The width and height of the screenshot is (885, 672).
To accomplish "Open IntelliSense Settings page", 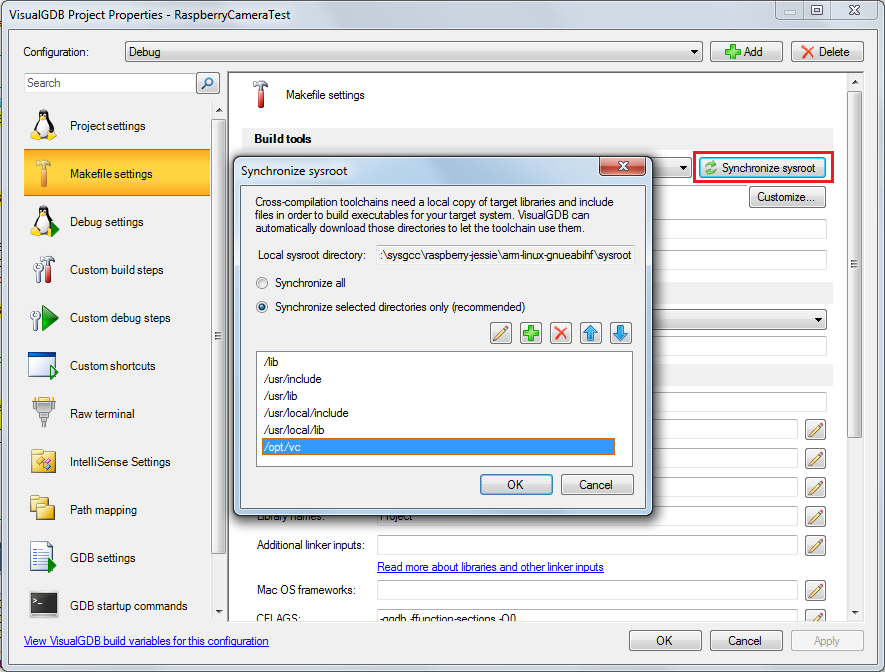I will 117,461.
